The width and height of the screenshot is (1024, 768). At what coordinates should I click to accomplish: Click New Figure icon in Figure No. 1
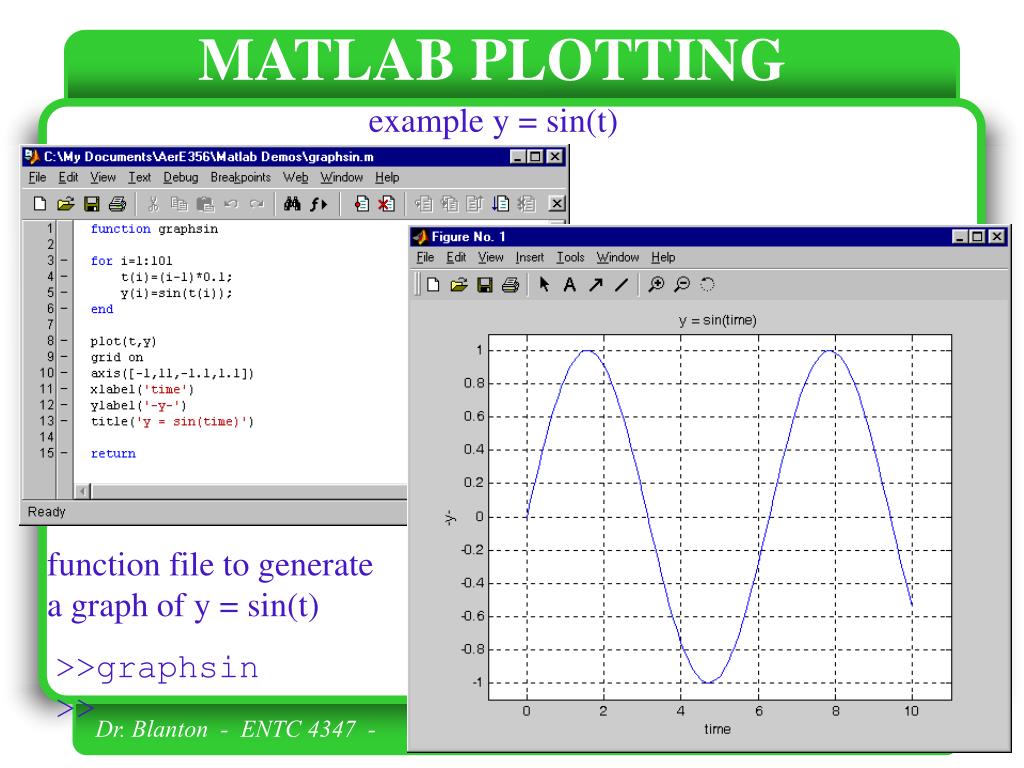pyautogui.click(x=433, y=285)
